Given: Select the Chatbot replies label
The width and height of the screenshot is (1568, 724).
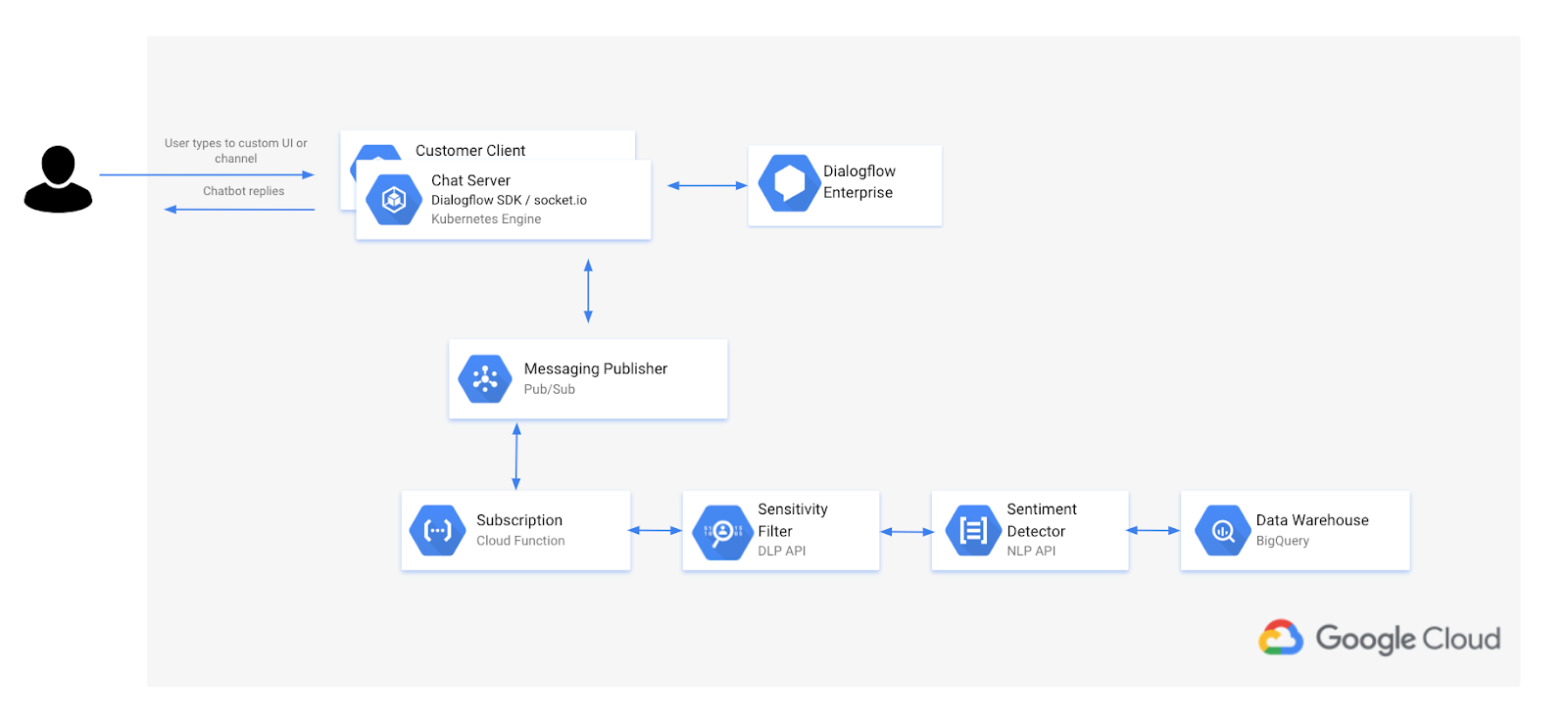Looking at the screenshot, I should (x=244, y=191).
